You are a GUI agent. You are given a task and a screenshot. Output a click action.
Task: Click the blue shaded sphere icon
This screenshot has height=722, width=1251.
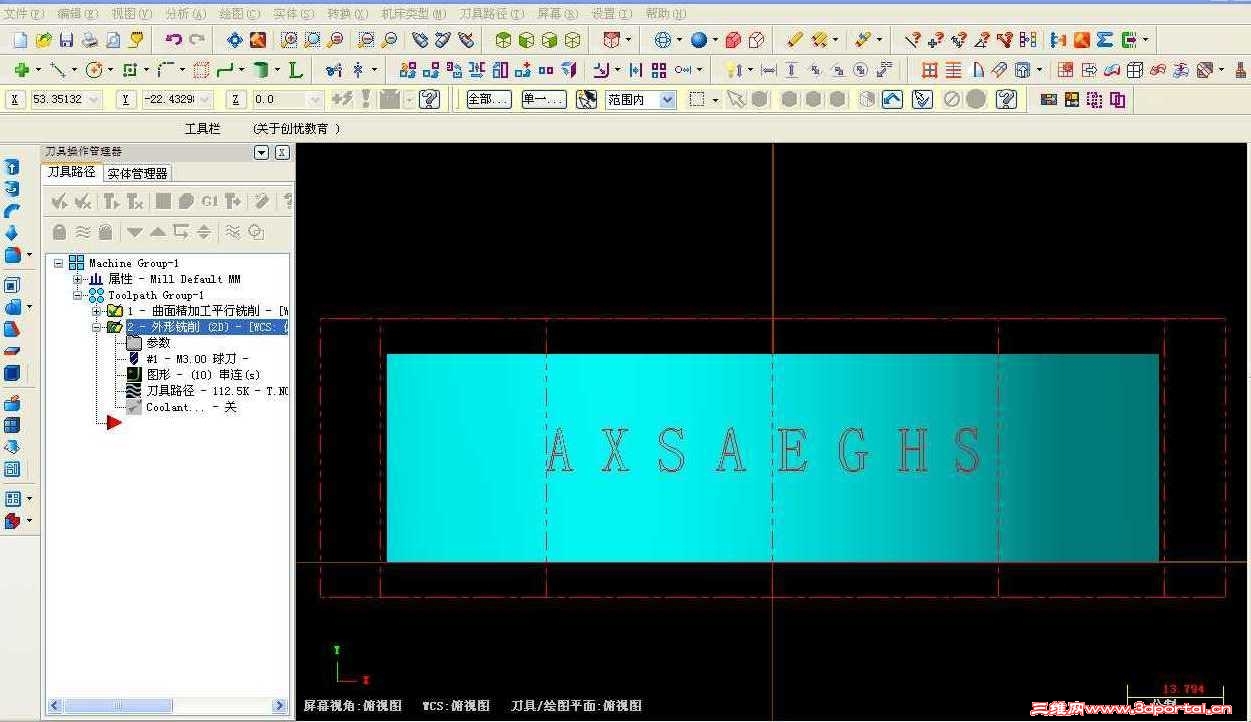[x=699, y=40]
